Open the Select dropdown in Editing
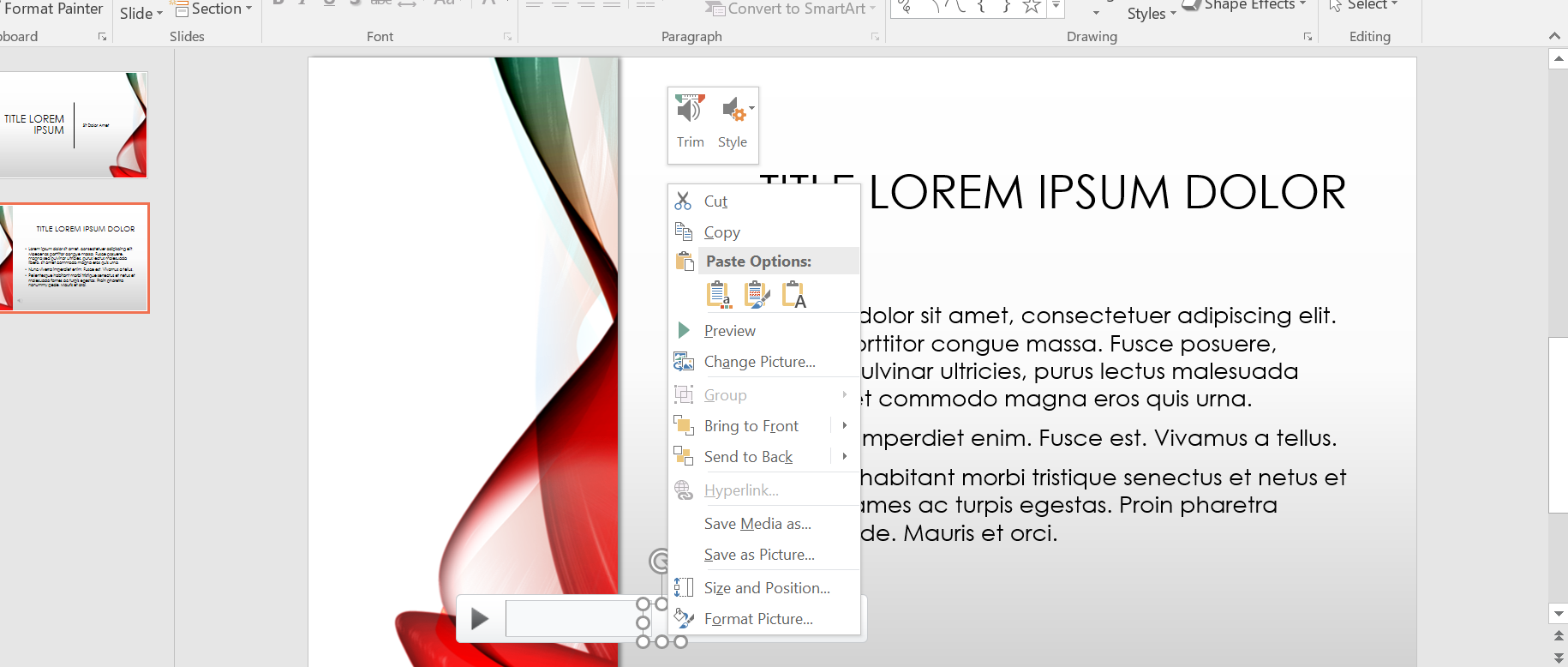Screen dimensions: 1568x667 click(x=1364, y=5)
